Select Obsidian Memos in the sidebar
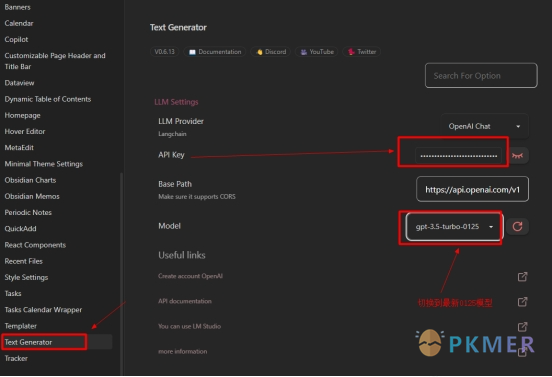Image resolution: width=552 pixels, height=377 pixels. 32,196
